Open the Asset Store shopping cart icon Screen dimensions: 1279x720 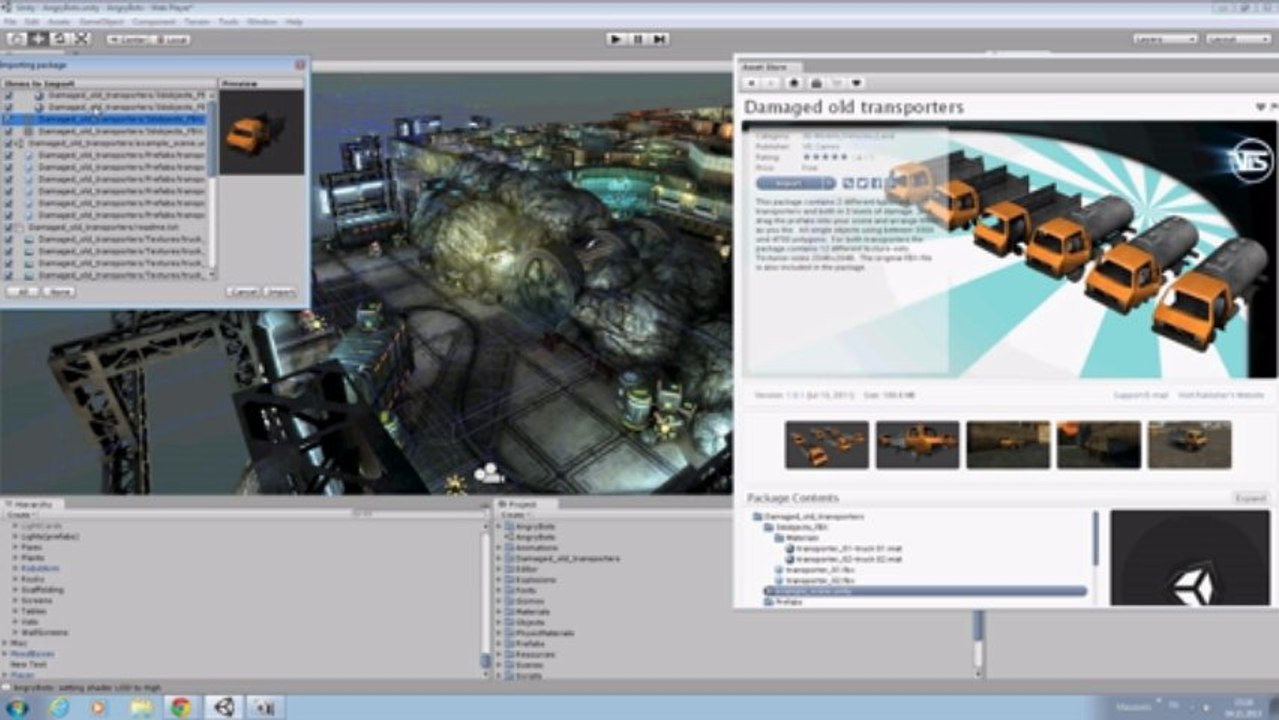(836, 83)
